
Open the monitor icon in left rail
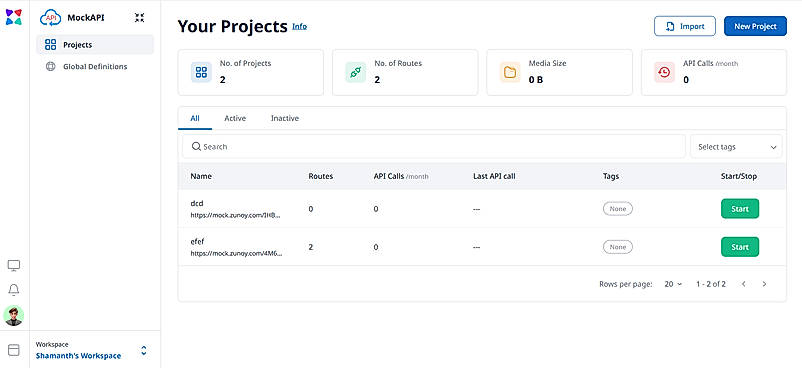coord(14,266)
